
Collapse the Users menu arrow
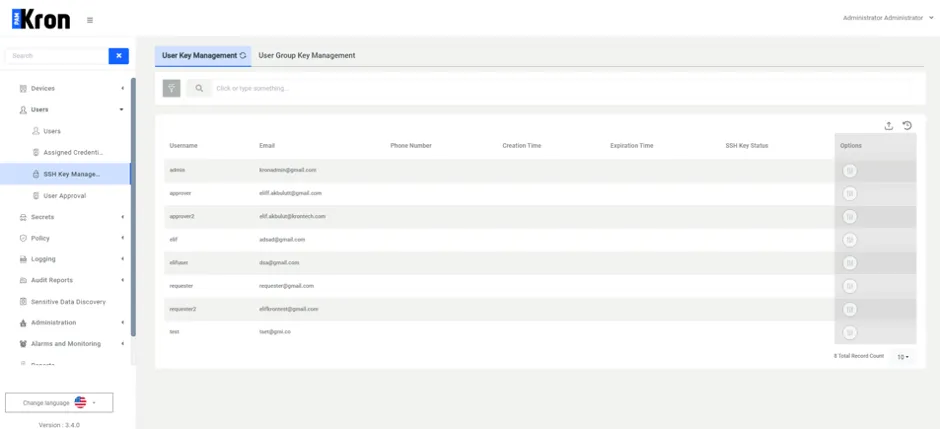(x=122, y=110)
